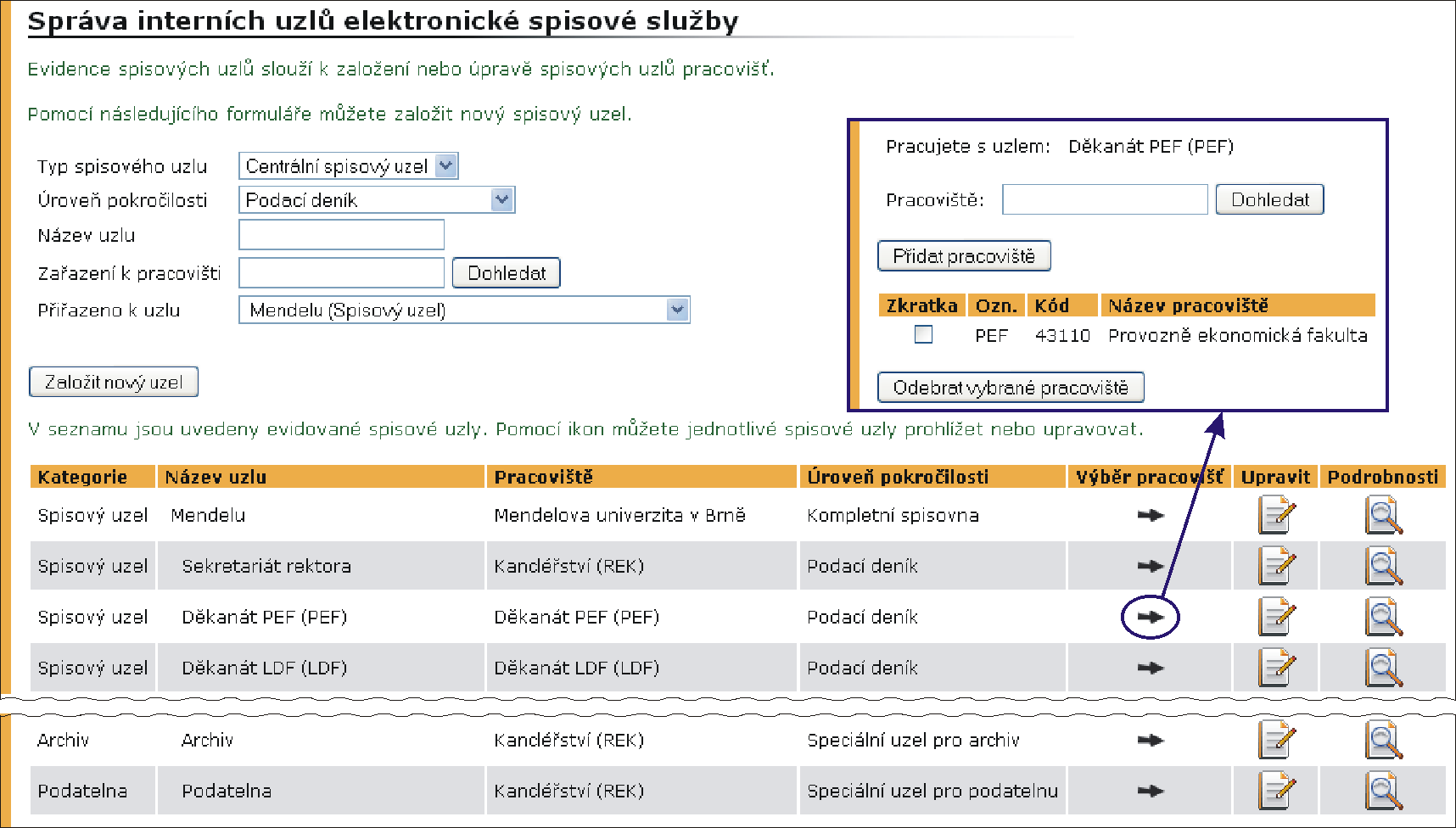1456x828 pixels.
Task: Click Dohledat in the Pracoviště panel
Action: (x=1270, y=199)
